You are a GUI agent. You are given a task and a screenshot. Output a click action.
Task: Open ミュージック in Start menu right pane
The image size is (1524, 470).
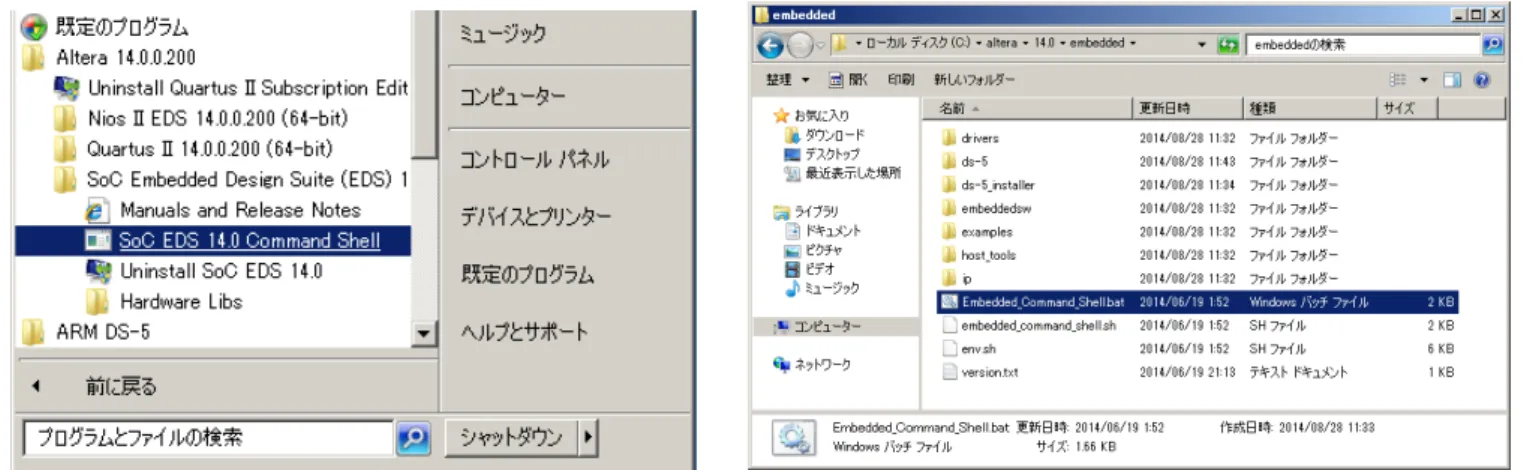[503, 35]
